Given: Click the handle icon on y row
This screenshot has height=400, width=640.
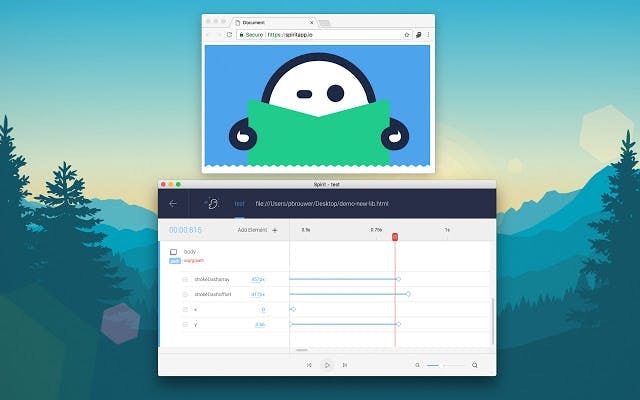Looking at the screenshot, I should point(185,324).
